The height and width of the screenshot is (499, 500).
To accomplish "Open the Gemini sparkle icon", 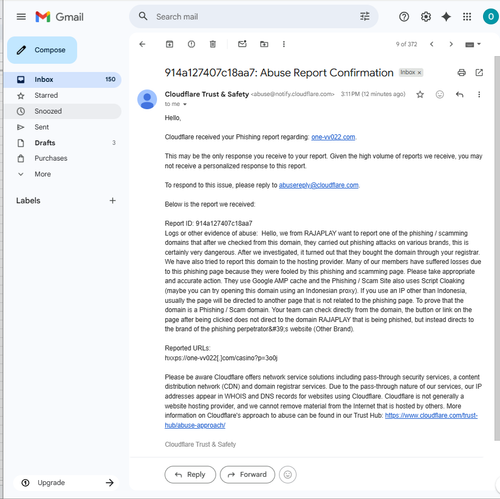I will pyautogui.click(x=446, y=17).
